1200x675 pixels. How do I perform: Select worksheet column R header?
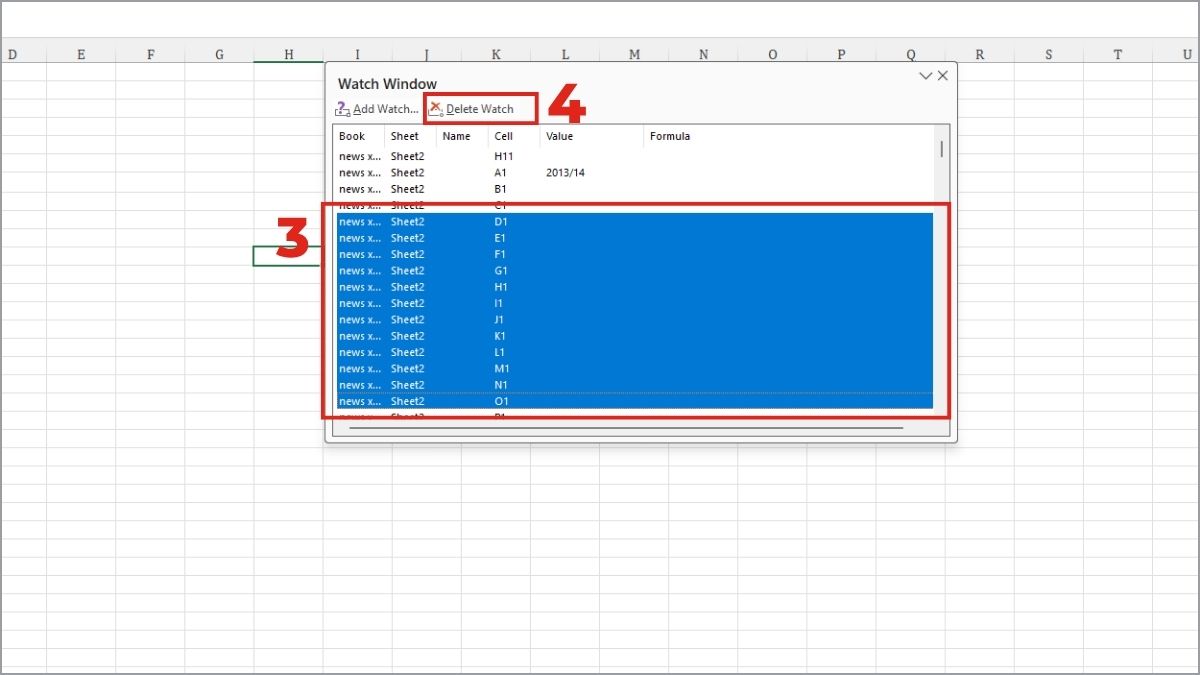pyautogui.click(x=980, y=55)
